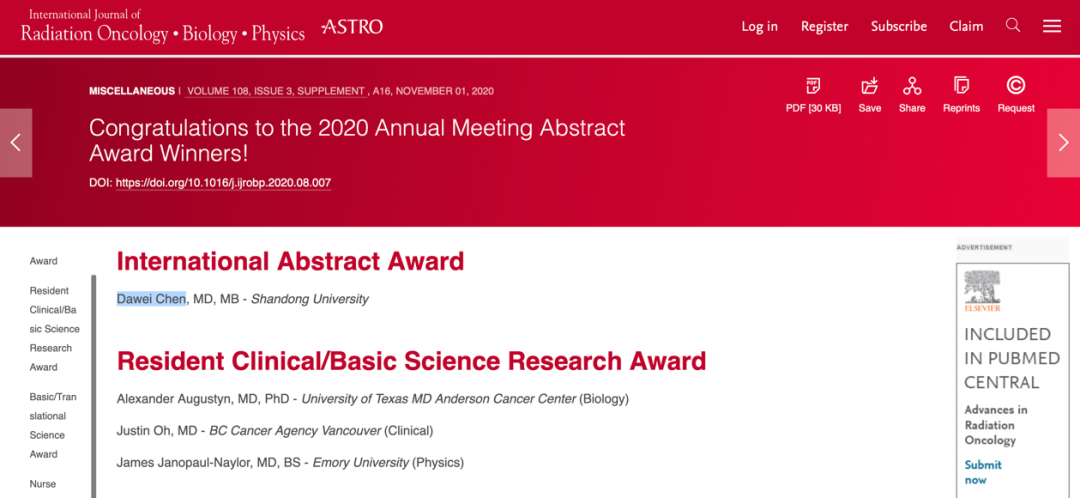Open the search magnifier icon
Image resolution: width=1080 pixels, height=498 pixels.
pos(1013,26)
